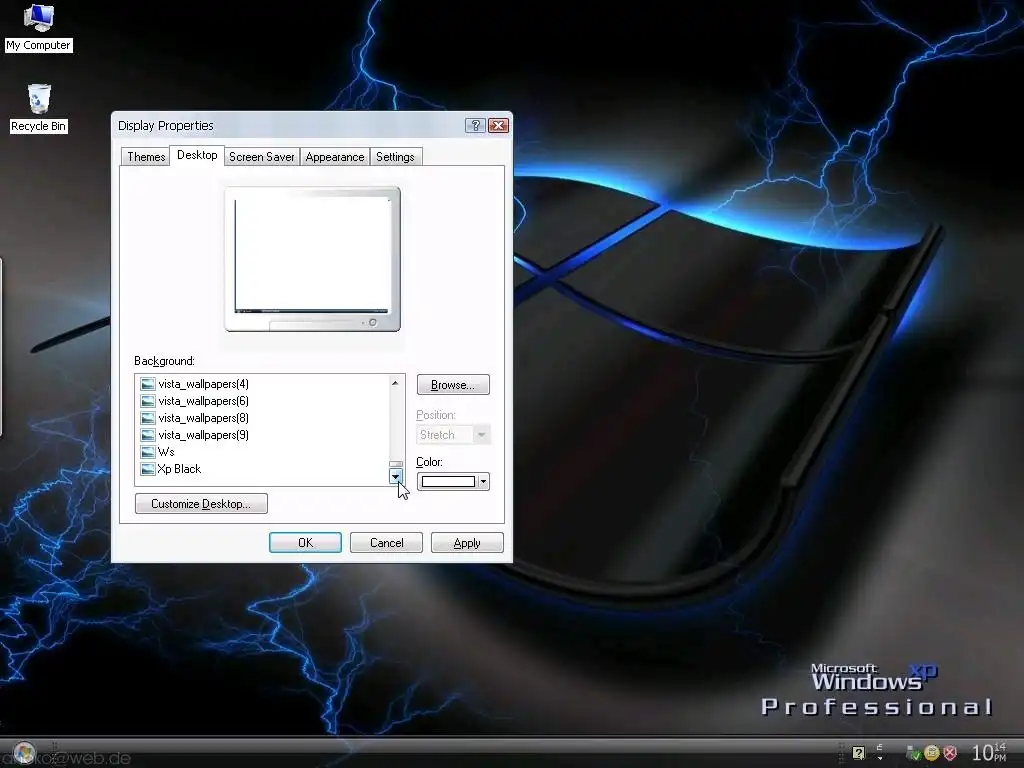Click the monitor preview thumbnail

pyautogui.click(x=312, y=259)
